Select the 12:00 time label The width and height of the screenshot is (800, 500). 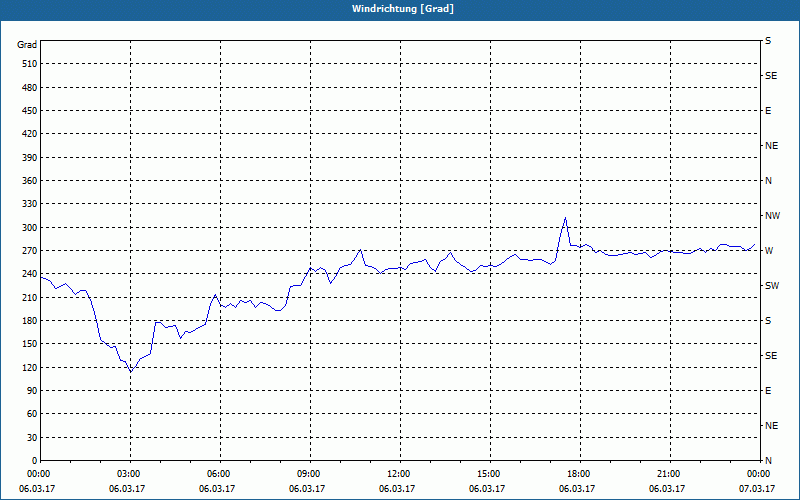click(x=399, y=474)
